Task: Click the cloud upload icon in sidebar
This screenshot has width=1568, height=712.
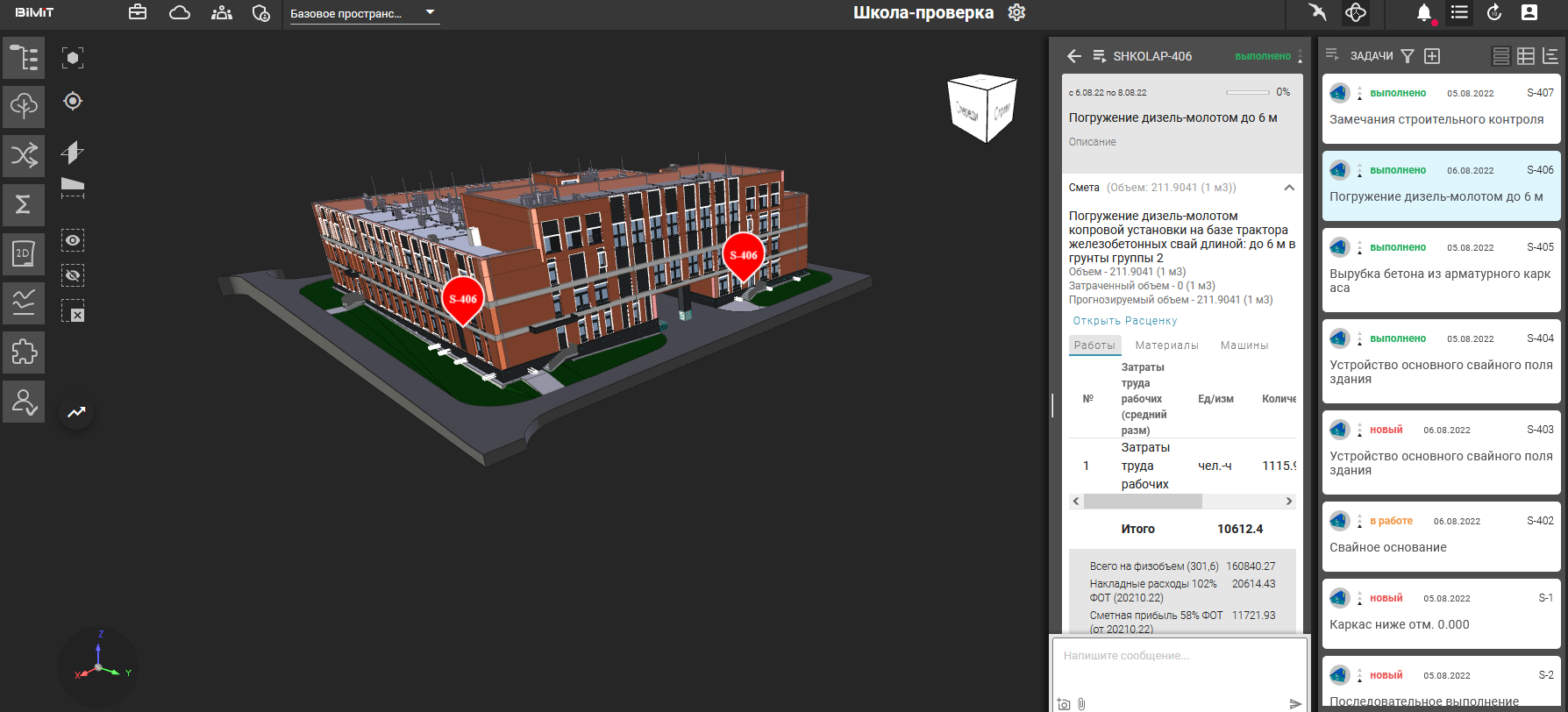Action: pyautogui.click(x=24, y=106)
